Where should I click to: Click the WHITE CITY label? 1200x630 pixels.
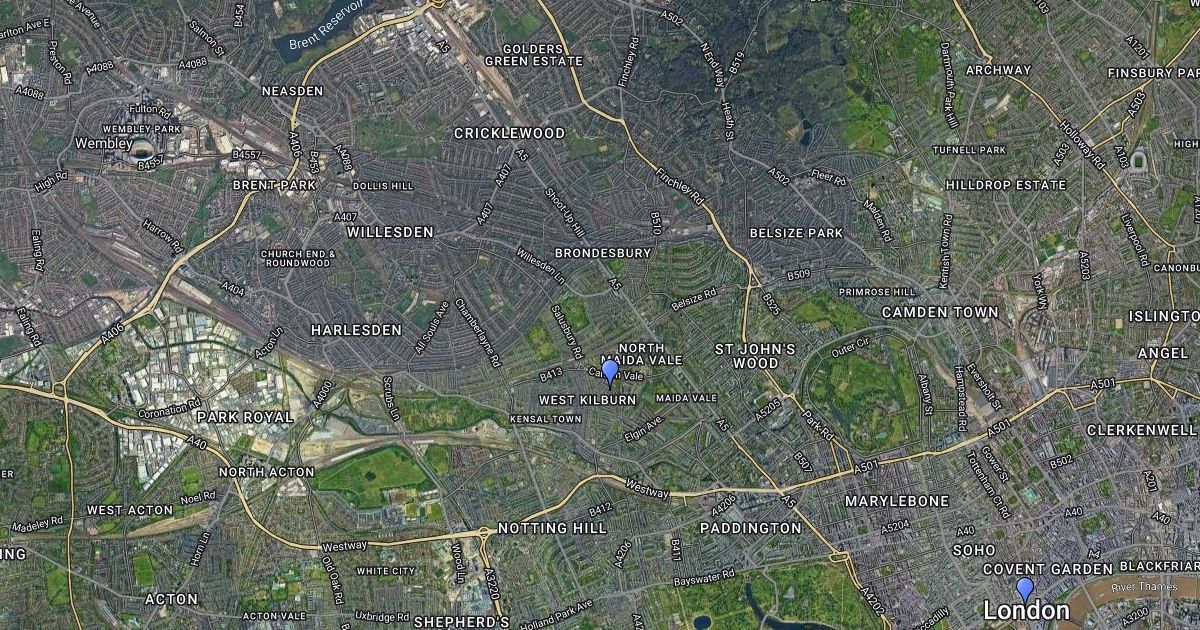click(386, 571)
